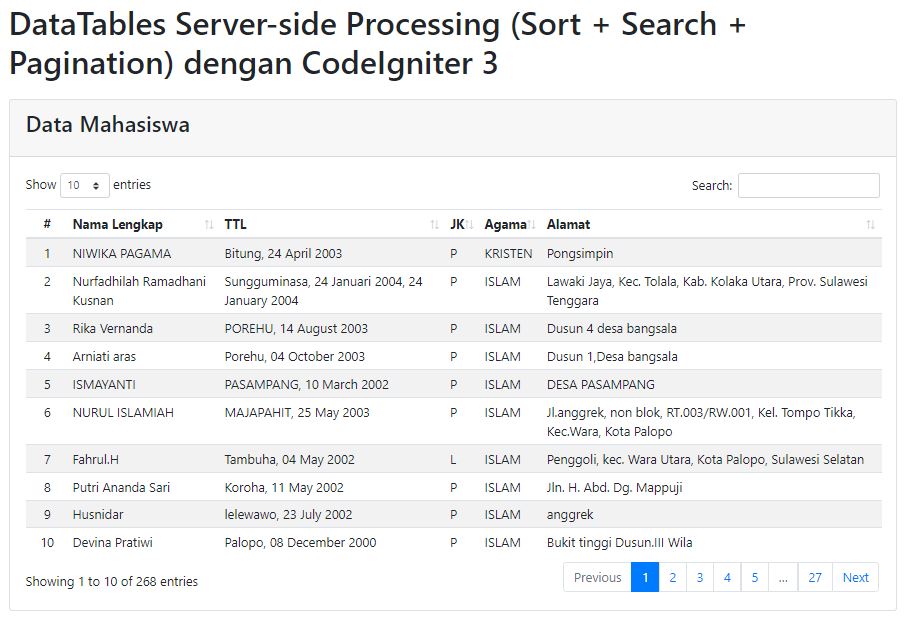Select the Previous pagination control
This screenshot has height=620, width=908.
(597, 577)
